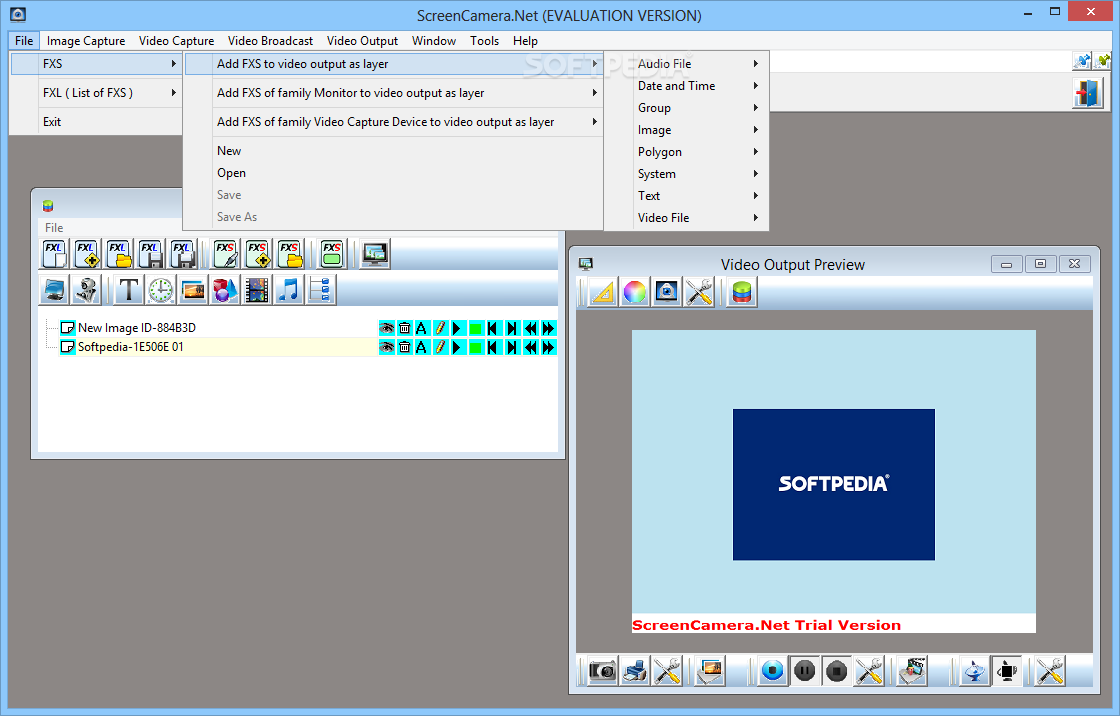This screenshot has width=1120, height=716.
Task: Select Exit from the File menu
Action: (96, 121)
